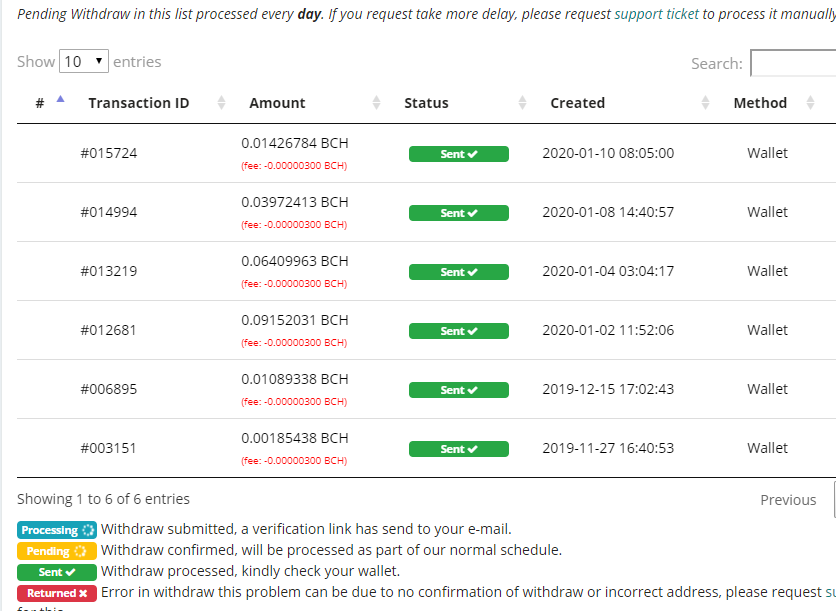This screenshot has height=611, width=836.
Task: Click the green checkmark Sent badge in the legend
Action: point(56,572)
